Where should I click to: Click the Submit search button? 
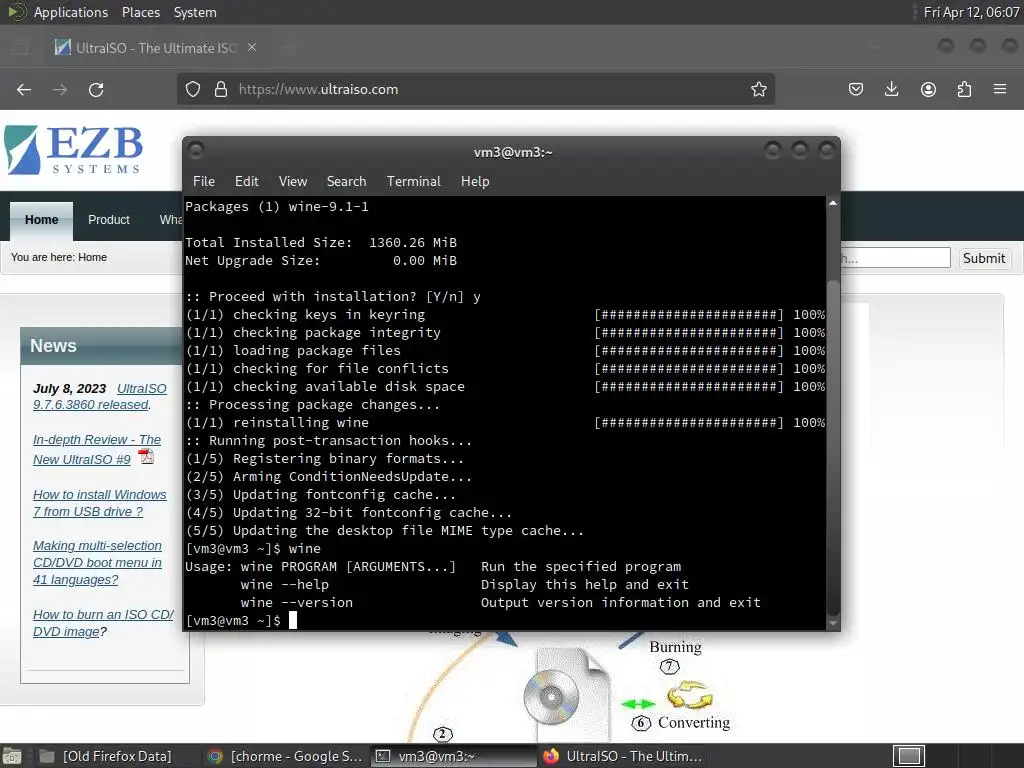coord(984,258)
